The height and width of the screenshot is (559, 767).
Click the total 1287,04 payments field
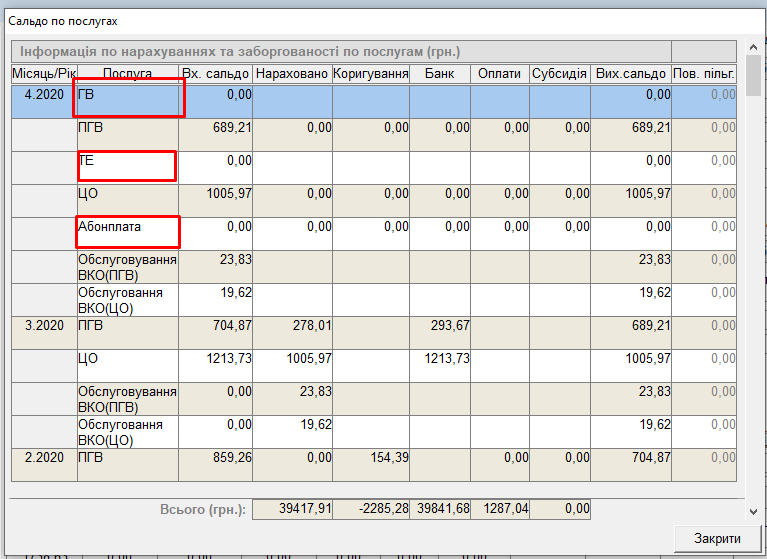tap(500, 510)
